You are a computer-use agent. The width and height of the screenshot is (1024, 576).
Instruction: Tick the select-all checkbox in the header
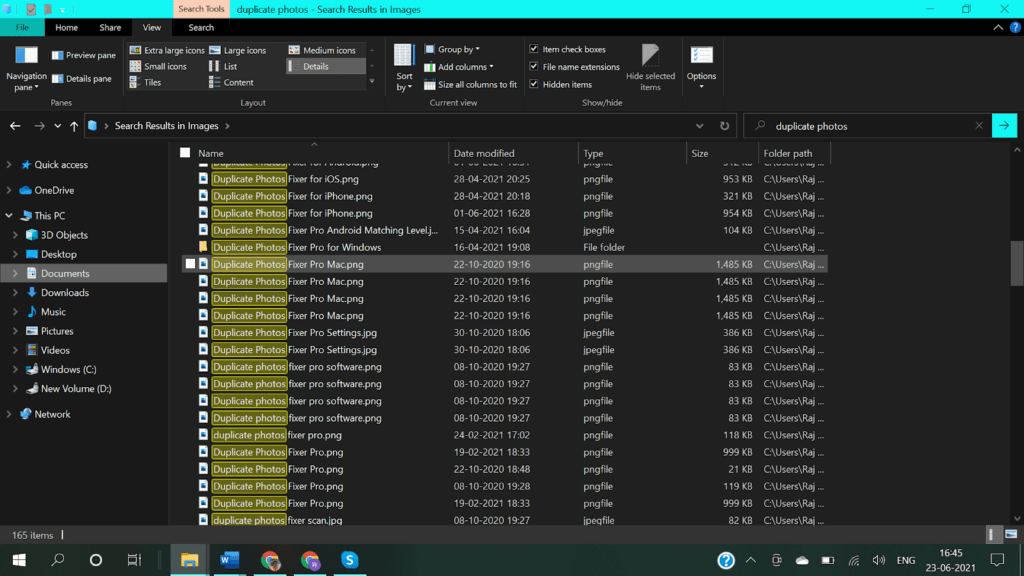tap(185, 153)
